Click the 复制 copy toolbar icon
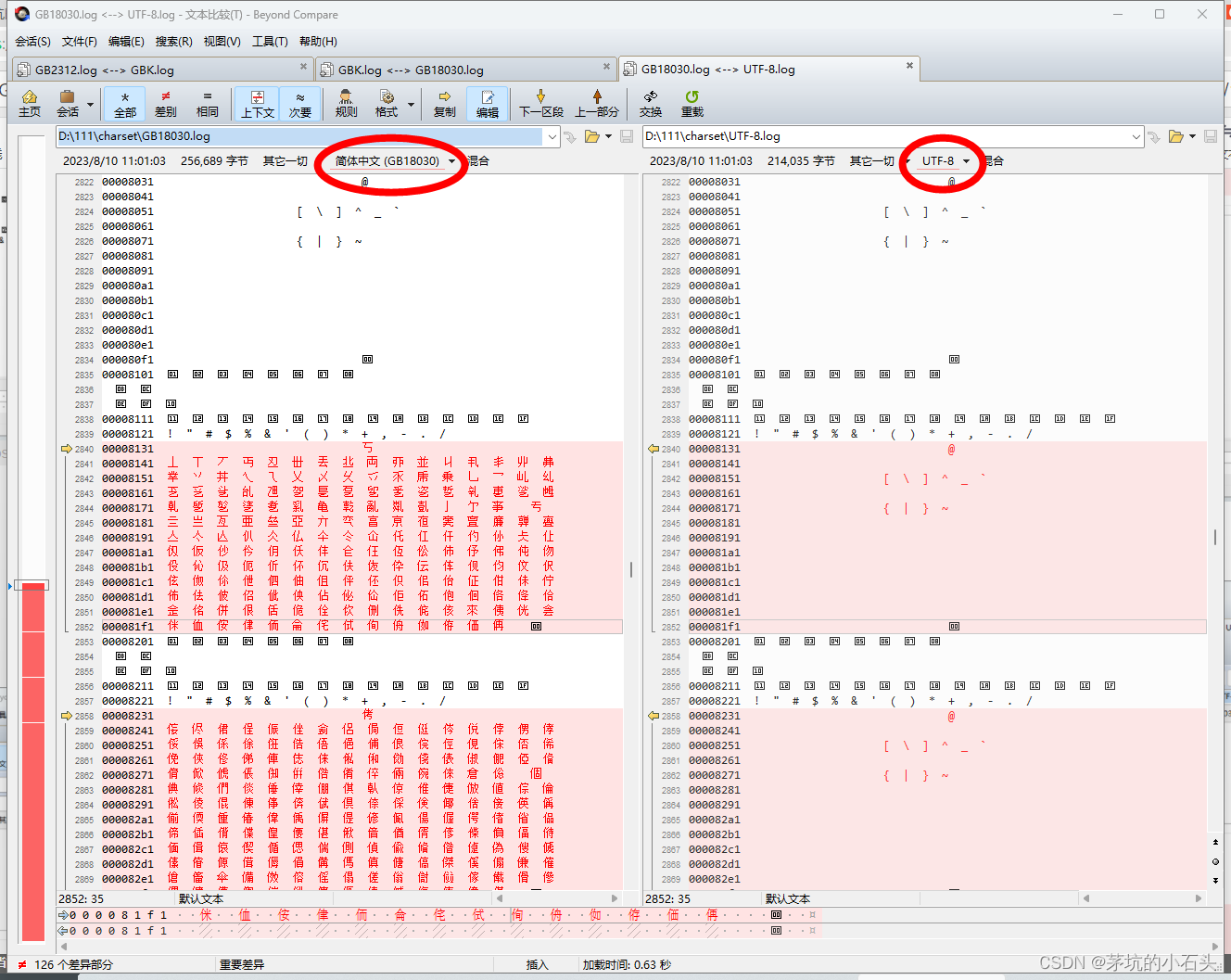The width and height of the screenshot is (1231, 980). (445, 103)
